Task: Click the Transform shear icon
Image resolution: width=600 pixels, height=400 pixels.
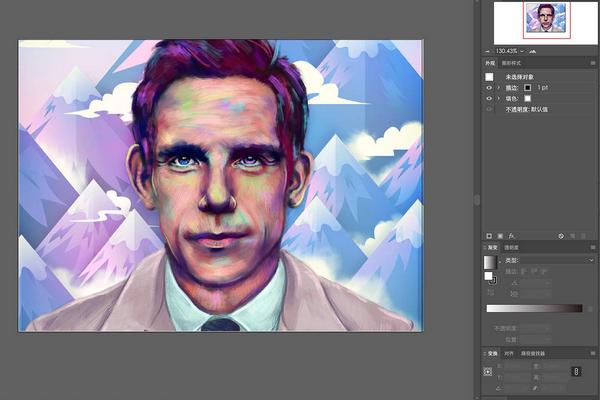Action: pyautogui.click(x=535, y=388)
